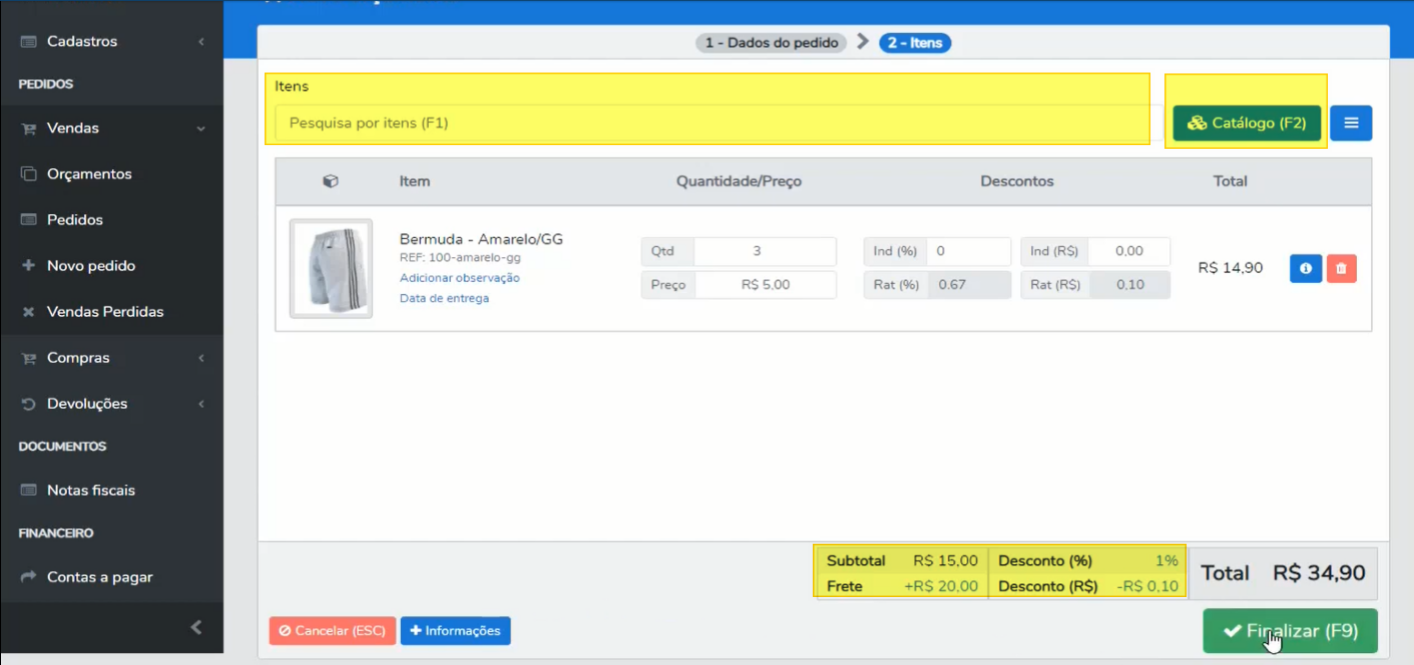Click the Rat (%) field showing 0,67
The image size is (1414, 665).
(x=968, y=284)
